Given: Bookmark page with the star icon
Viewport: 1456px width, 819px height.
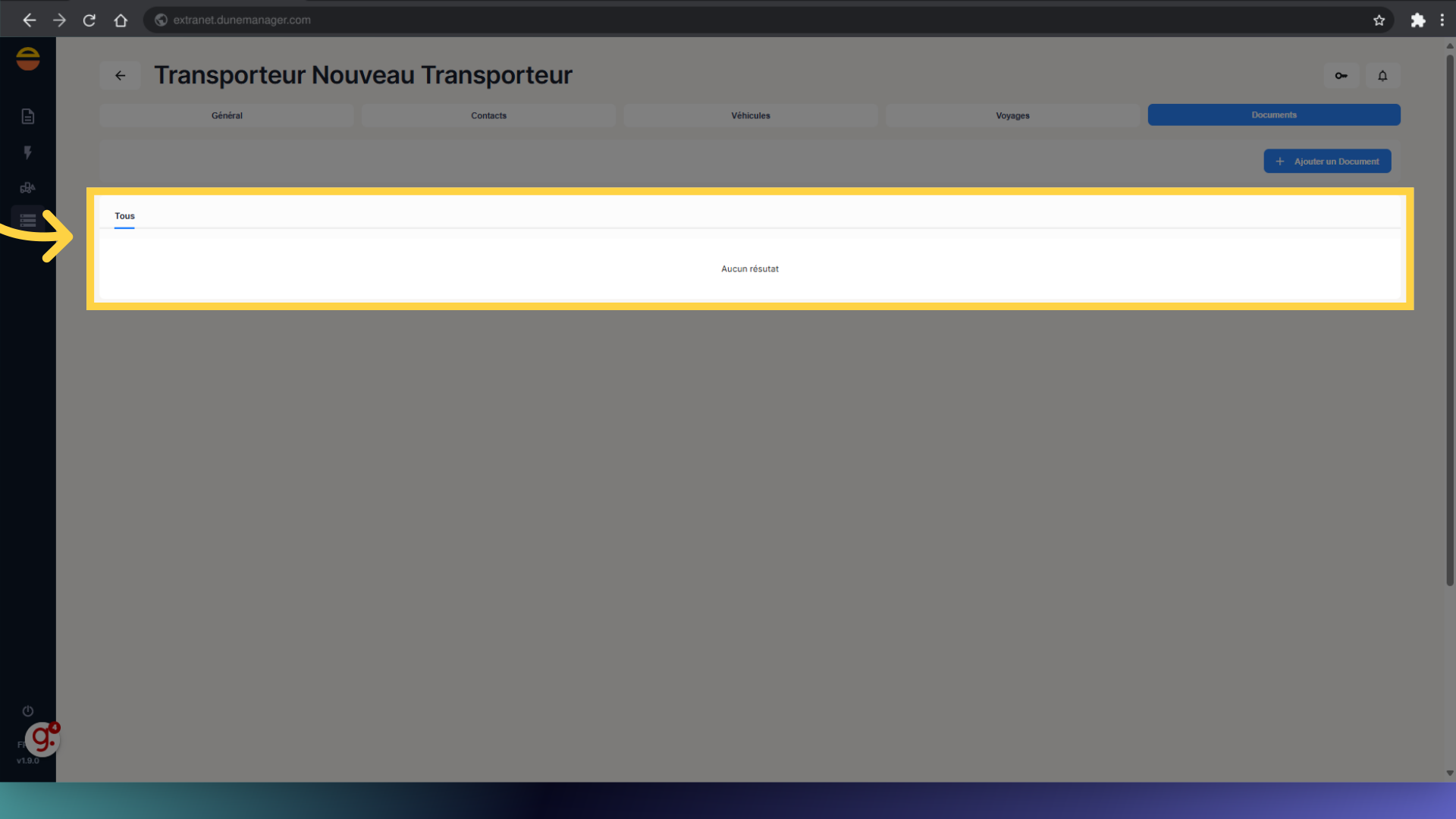Looking at the screenshot, I should pyautogui.click(x=1379, y=20).
